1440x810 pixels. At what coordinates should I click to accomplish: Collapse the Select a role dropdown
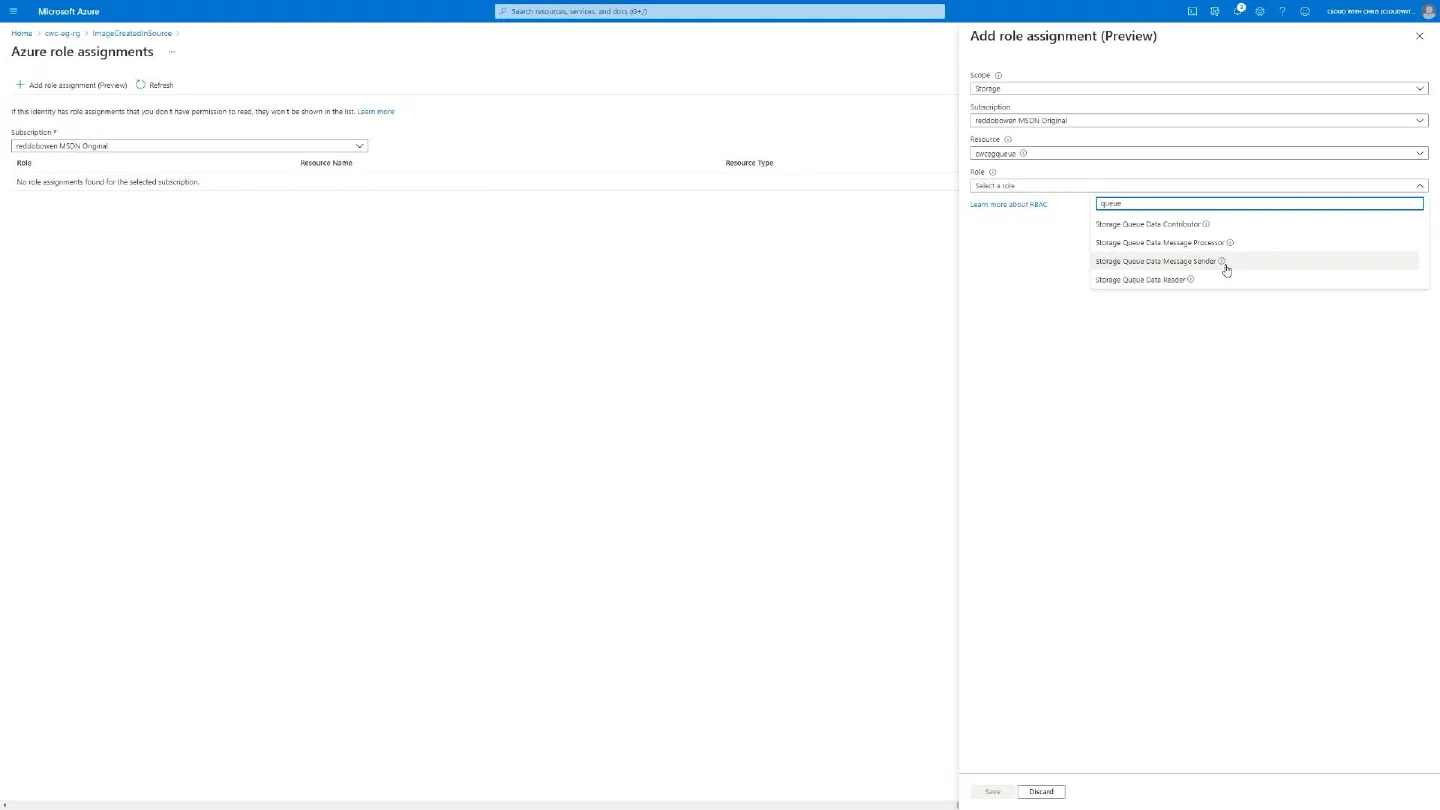pyautogui.click(x=1199, y=185)
